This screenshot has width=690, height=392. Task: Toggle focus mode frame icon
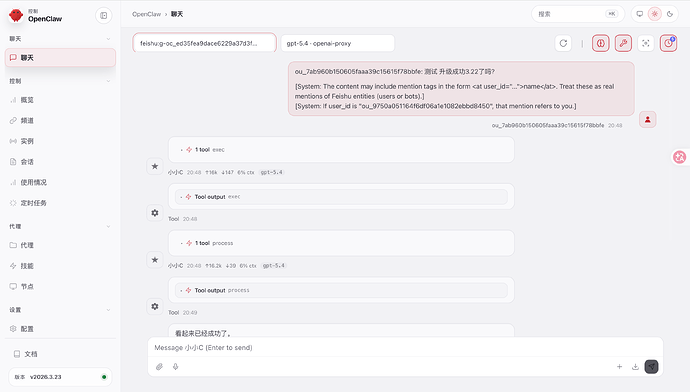click(x=646, y=43)
